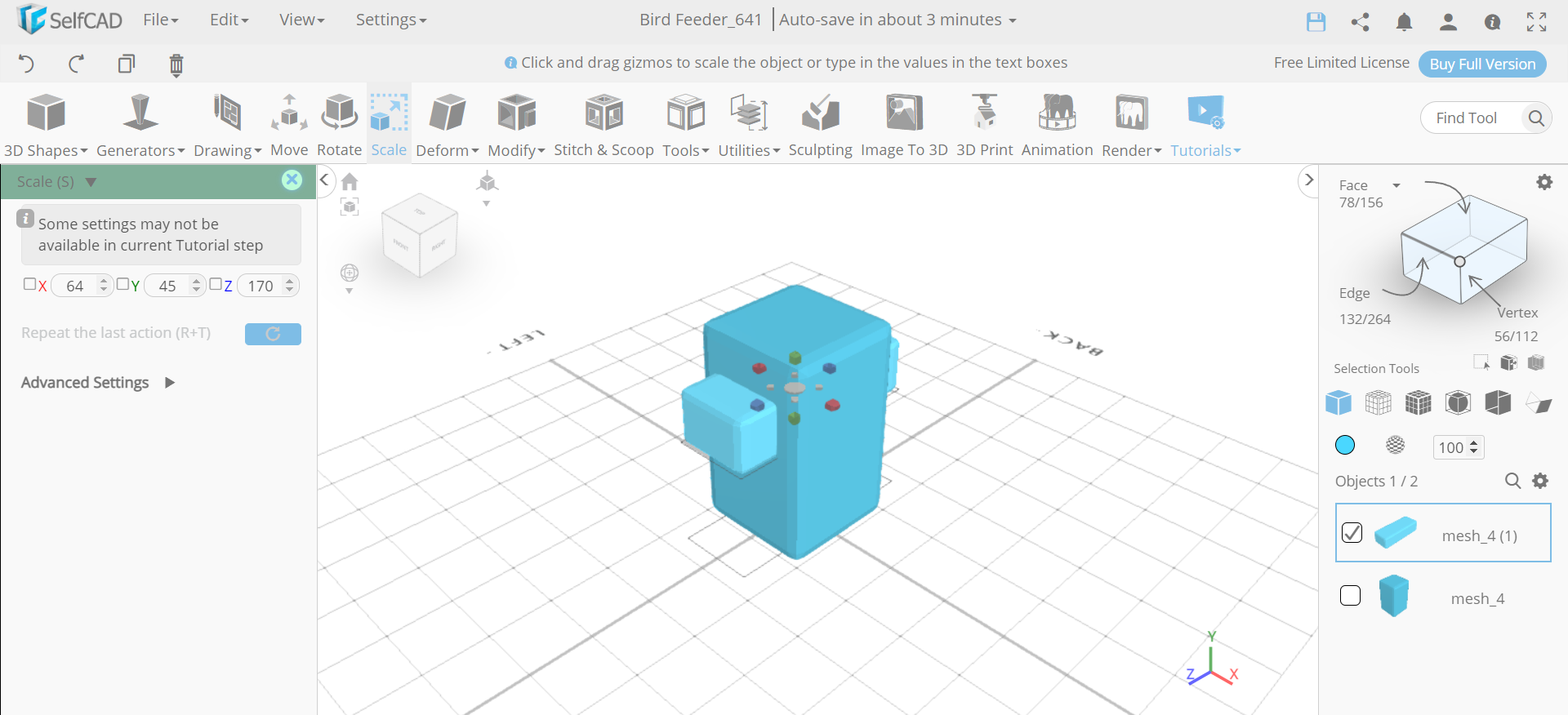Click the Redo arrow icon
The height and width of the screenshot is (715, 1568).
76,64
